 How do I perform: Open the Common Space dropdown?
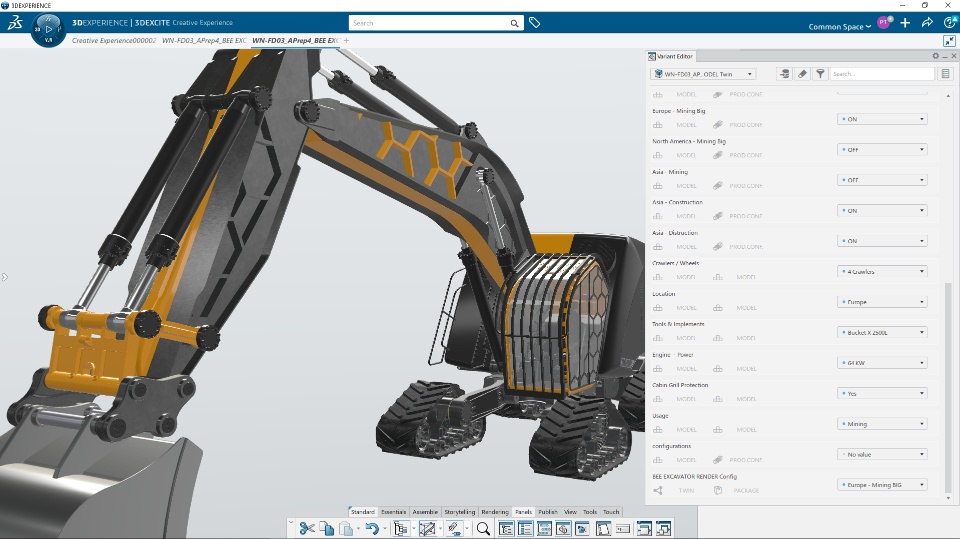pos(839,26)
